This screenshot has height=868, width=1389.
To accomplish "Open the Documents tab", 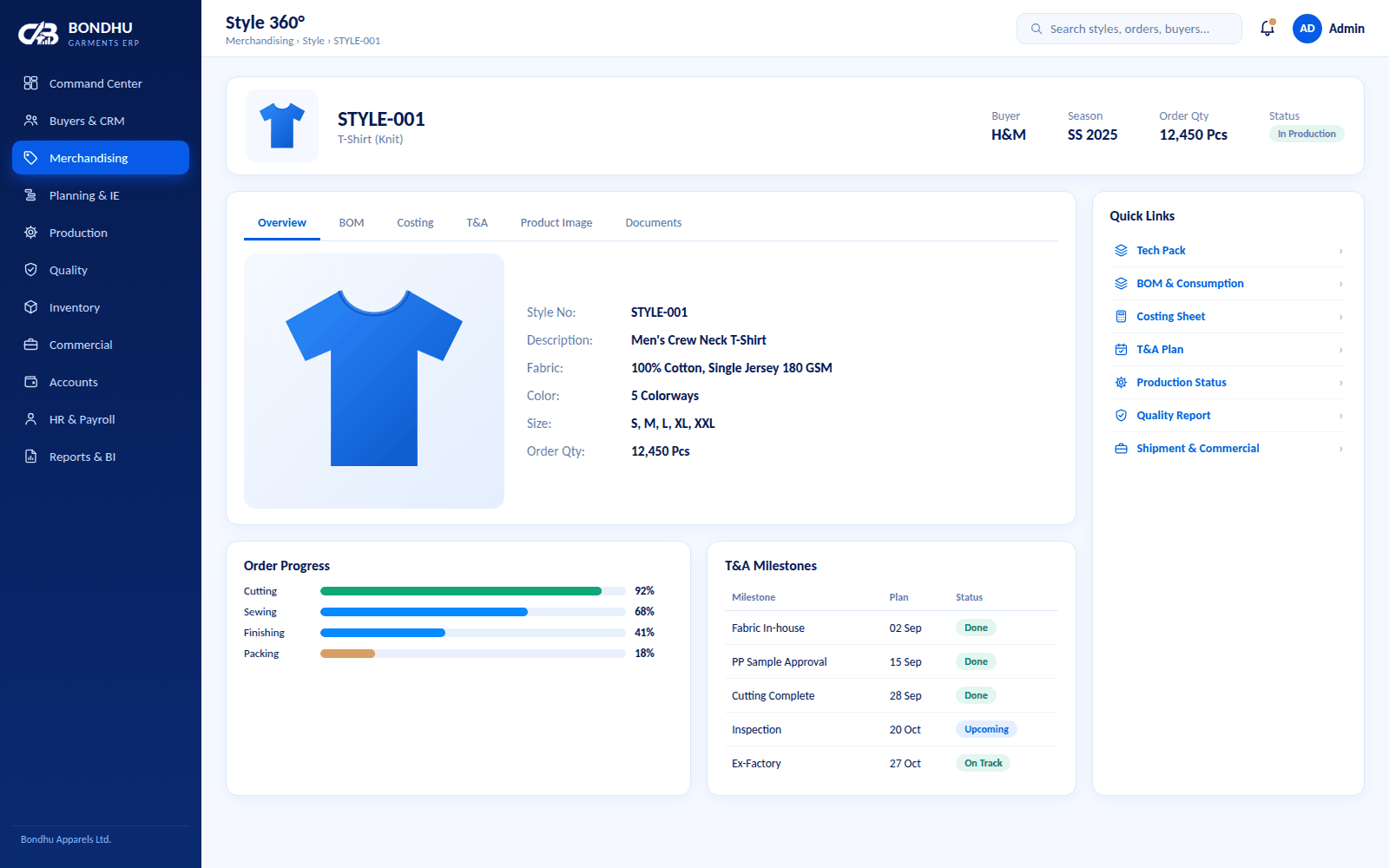I will [654, 223].
